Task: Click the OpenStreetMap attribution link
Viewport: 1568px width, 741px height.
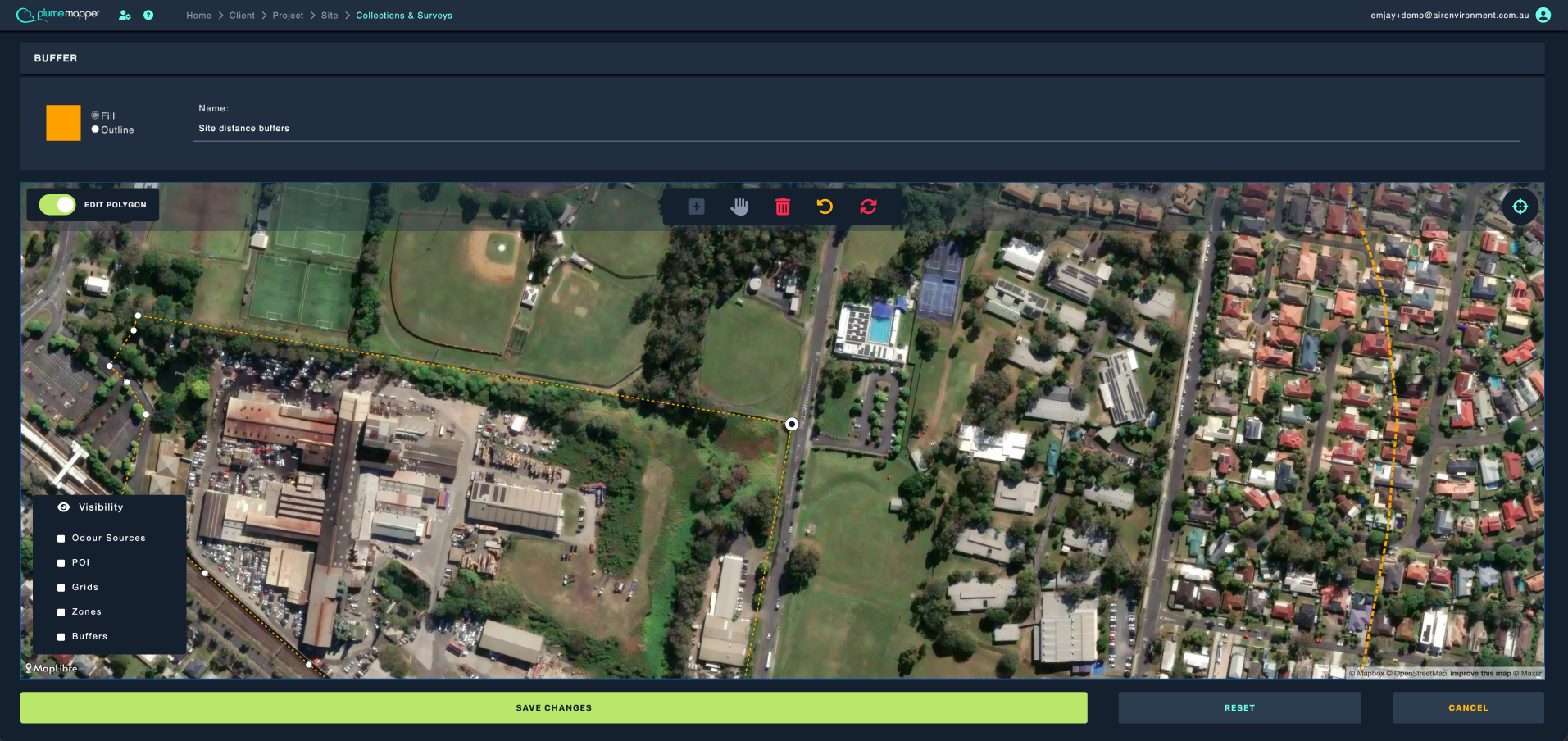Action: 1416,674
